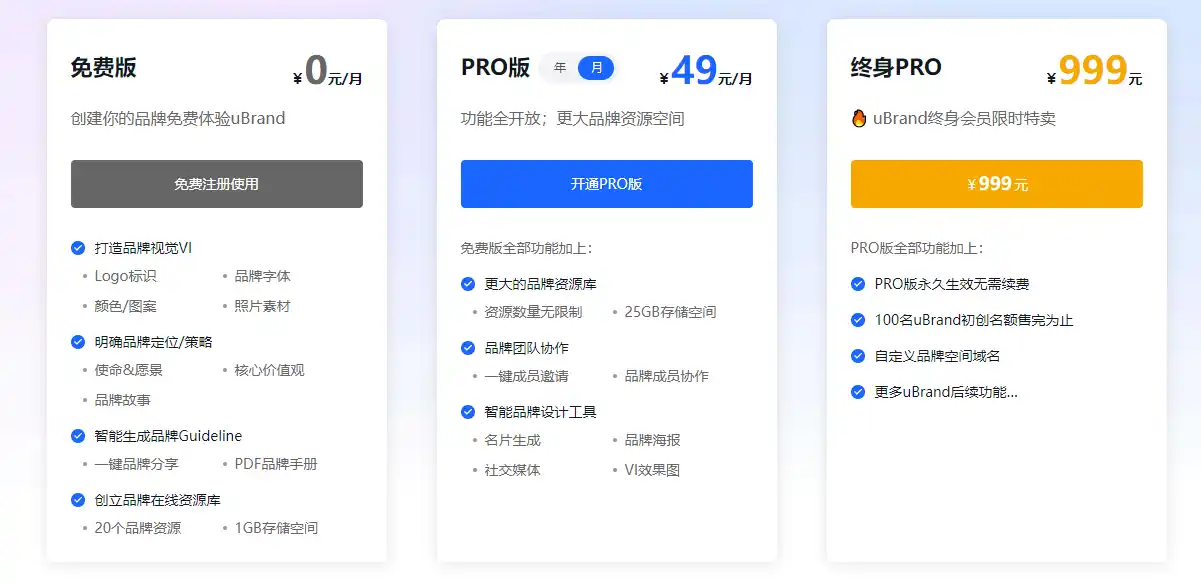This screenshot has width=1201, height=584.
Task: Click the check icon beside 更大的品牌资源库
Action: 468,284
